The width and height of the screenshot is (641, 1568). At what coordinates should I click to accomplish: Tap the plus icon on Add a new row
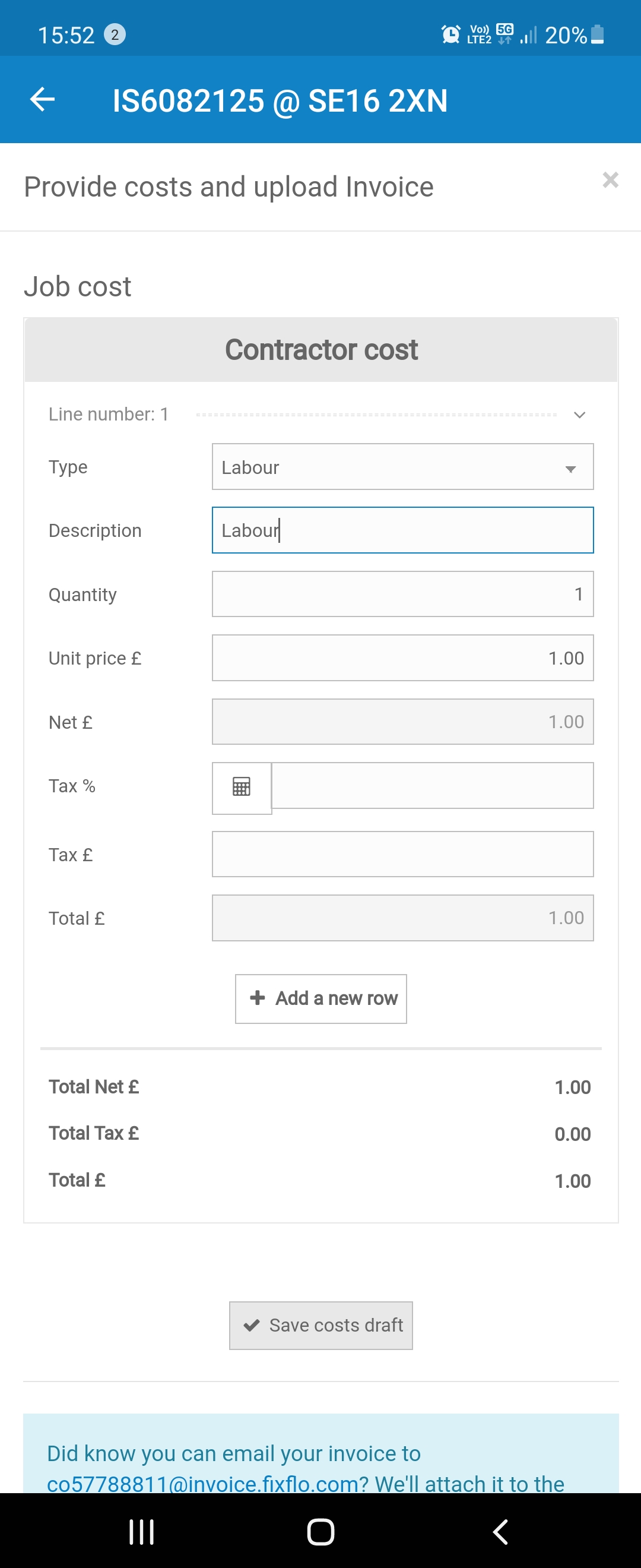[257, 998]
